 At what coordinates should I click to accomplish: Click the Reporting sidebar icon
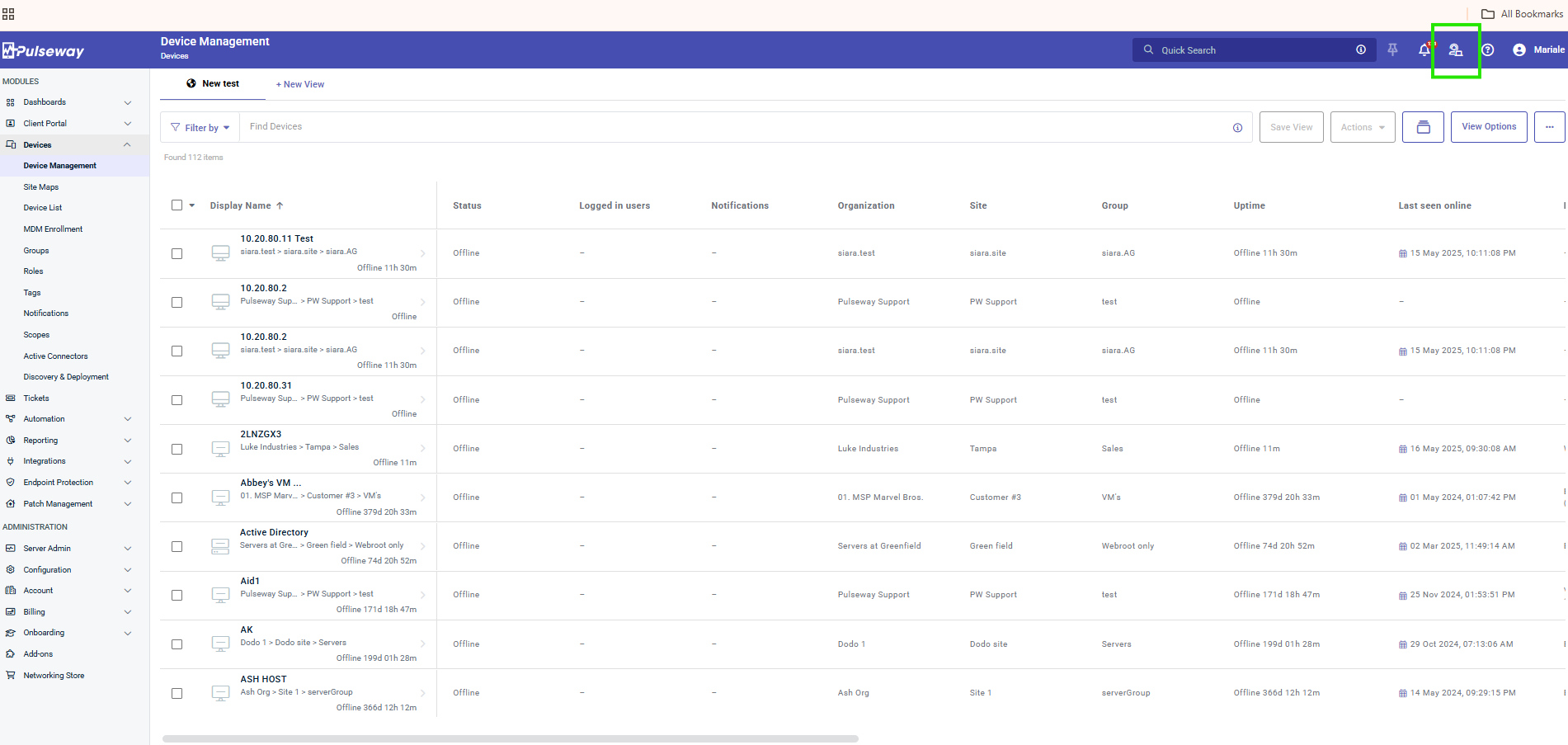point(11,441)
